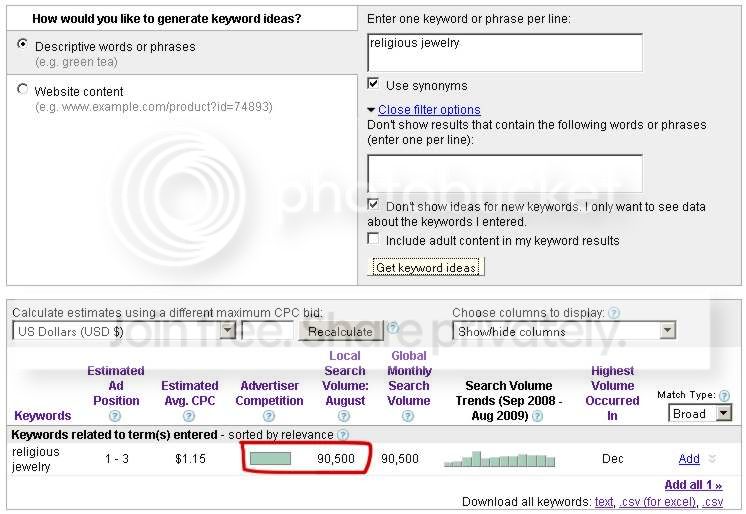The height and width of the screenshot is (514, 746).
Task: Click Add all 1 » link
Action: [693, 484]
